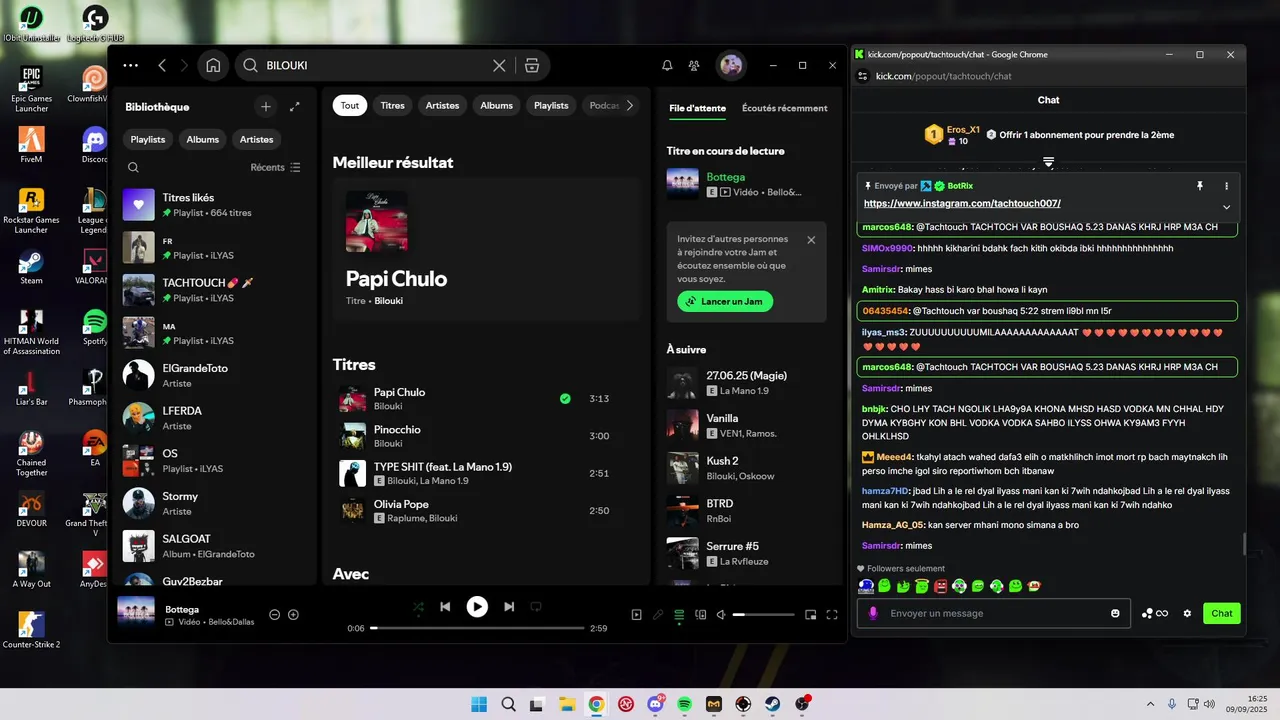1280x720 pixels.
Task: Adjust the Spotify volume slider
Action: 766,615
